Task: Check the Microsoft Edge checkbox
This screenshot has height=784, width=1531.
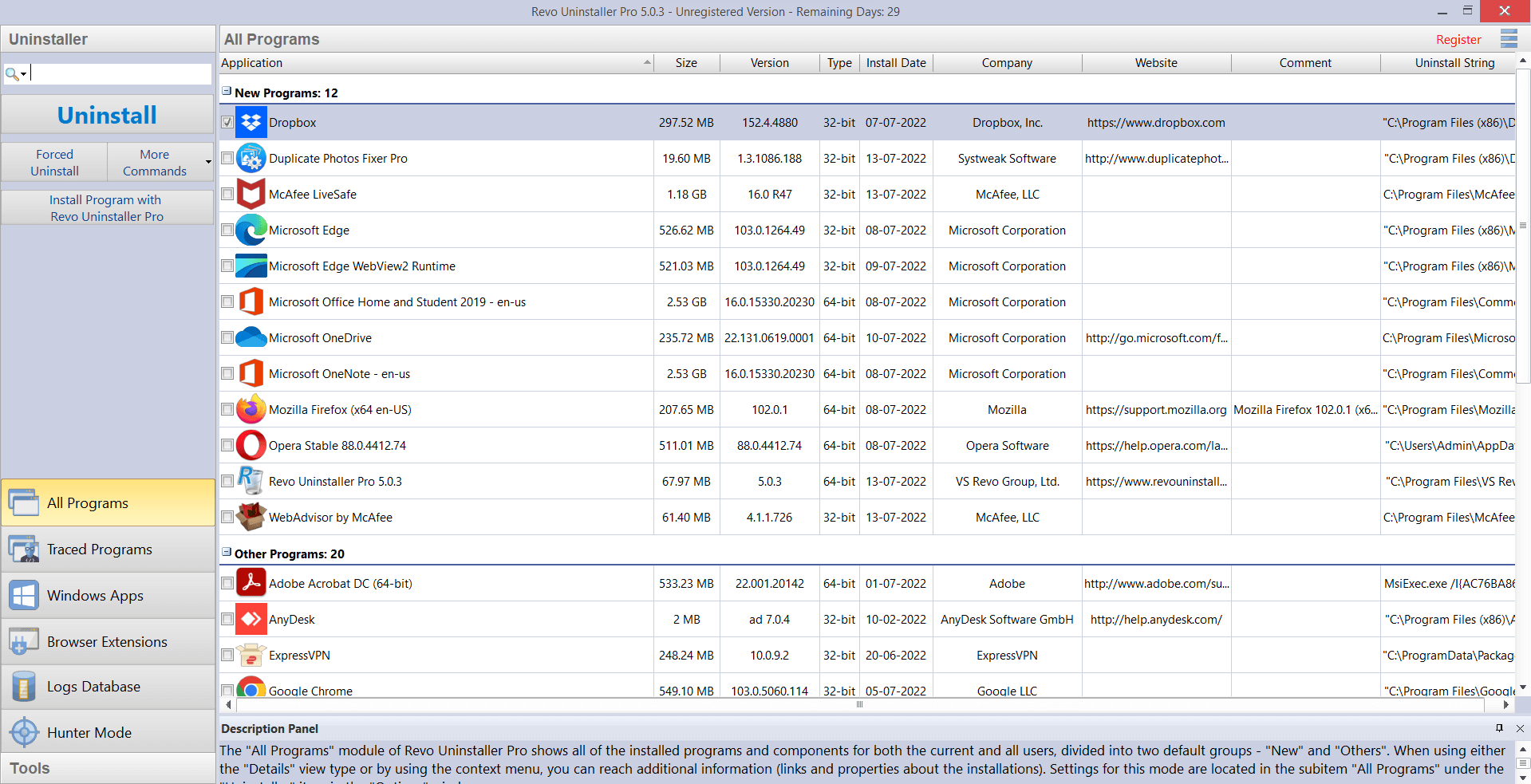Action: coord(227,230)
